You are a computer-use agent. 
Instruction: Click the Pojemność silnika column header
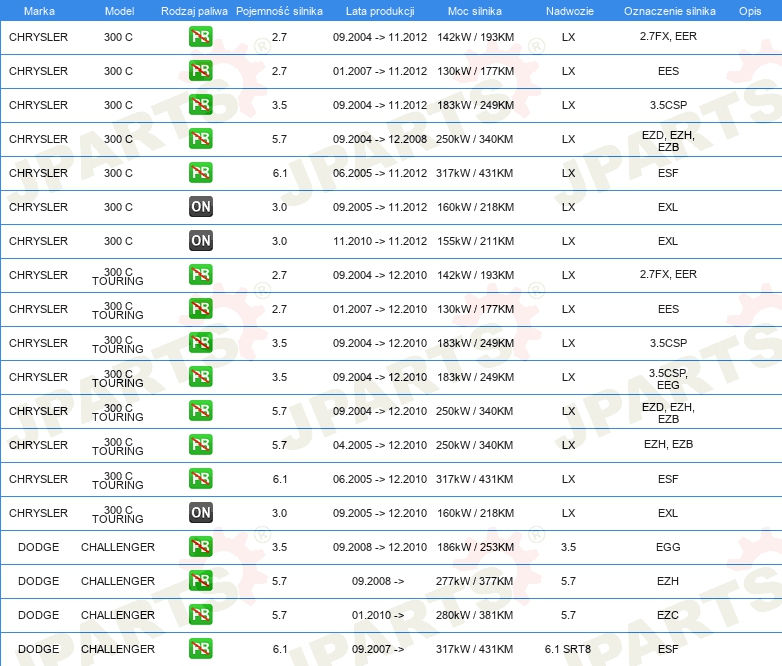279,11
